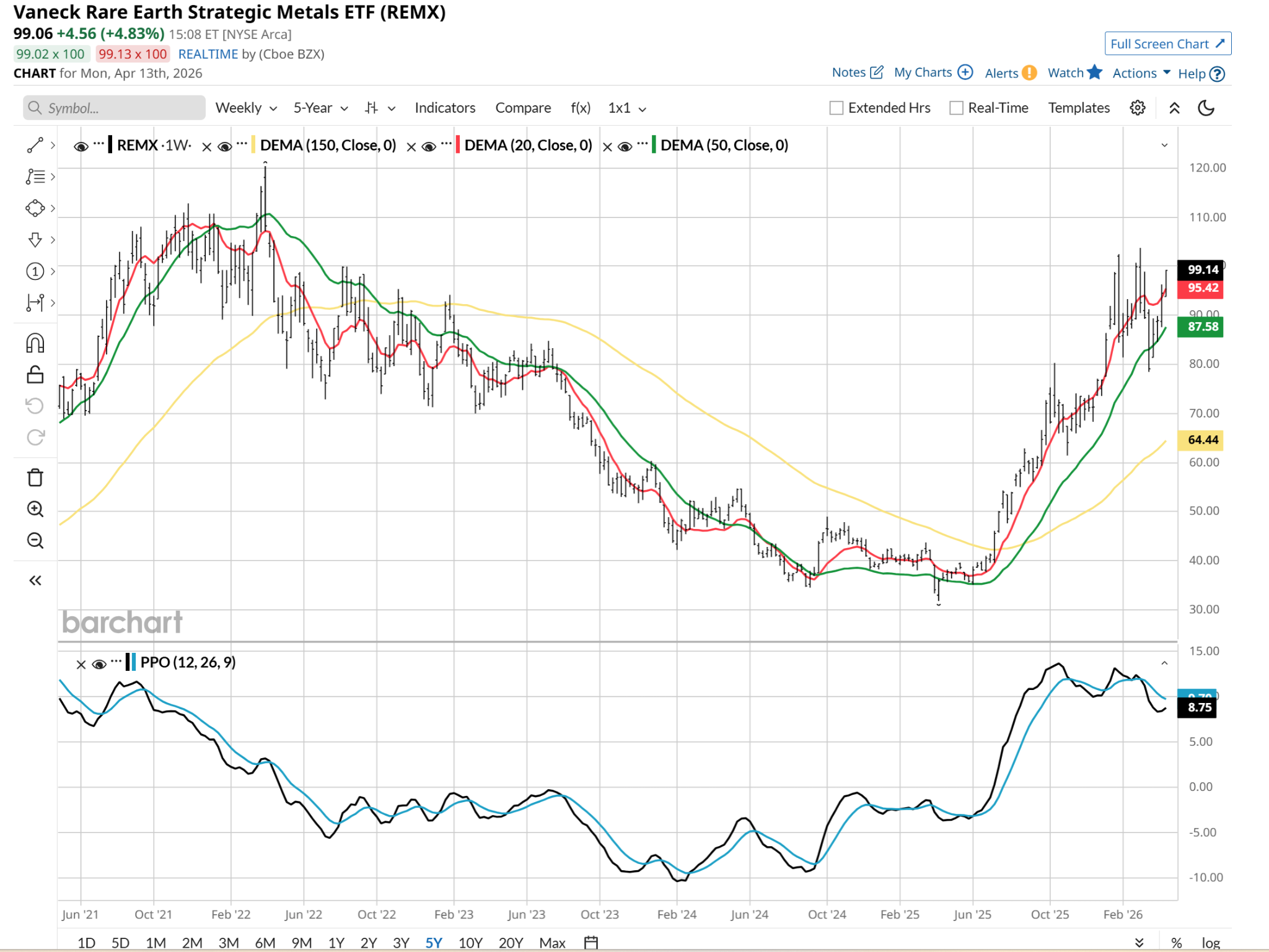This screenshot has height=952, width=1269.
Task: Expand the Actions dropdown menu
Action: point(1141,73)
